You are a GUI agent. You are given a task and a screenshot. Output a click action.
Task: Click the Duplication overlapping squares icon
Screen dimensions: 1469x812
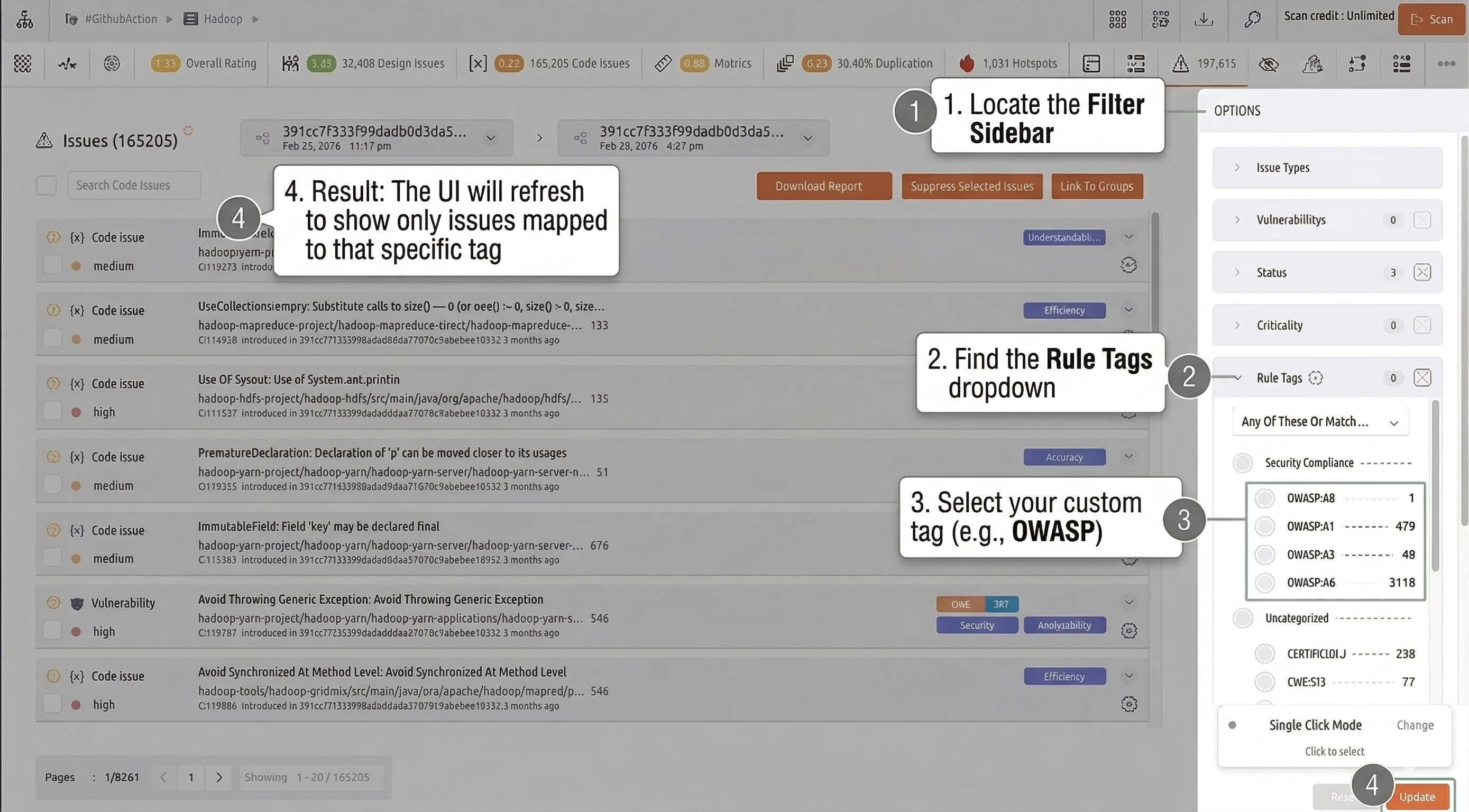pyautogui.click(x=785, y=63)
